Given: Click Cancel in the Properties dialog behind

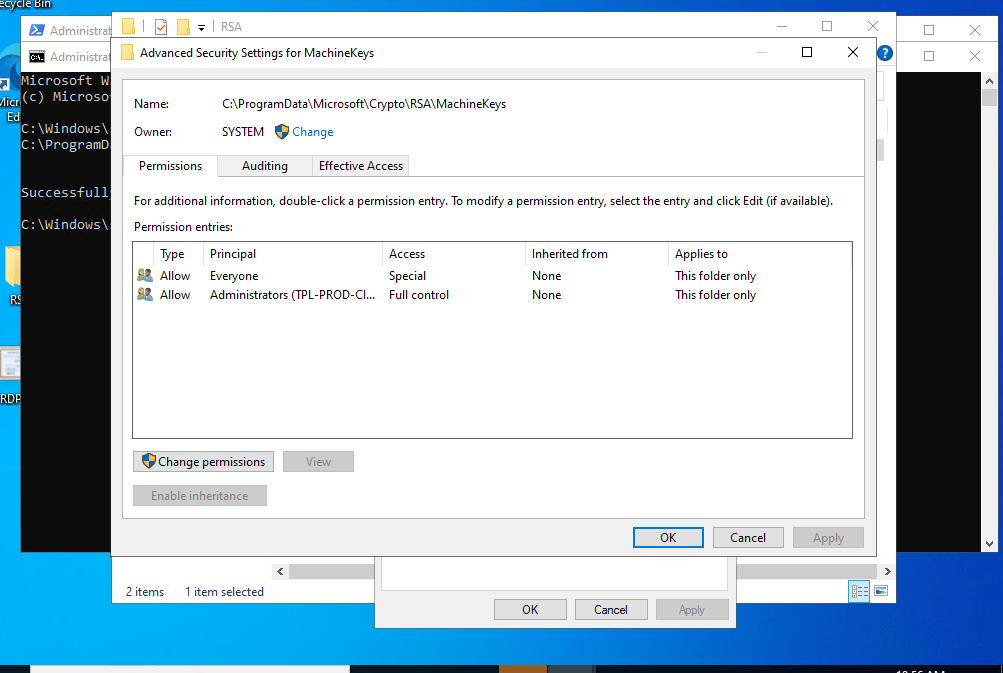Looking at the screenshot, I should 611,610.
